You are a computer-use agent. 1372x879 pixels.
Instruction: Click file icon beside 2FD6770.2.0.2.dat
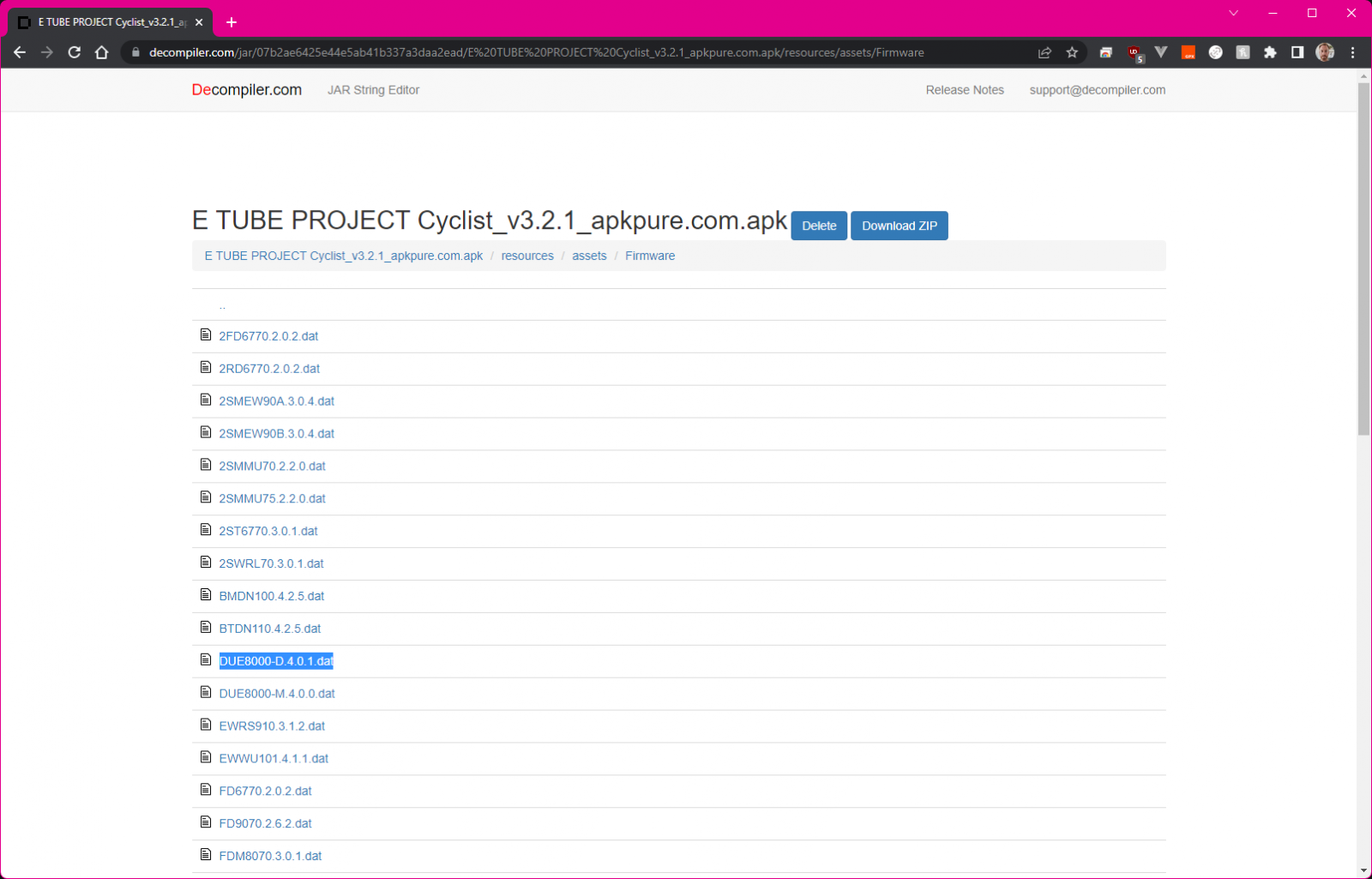(206, 334)
